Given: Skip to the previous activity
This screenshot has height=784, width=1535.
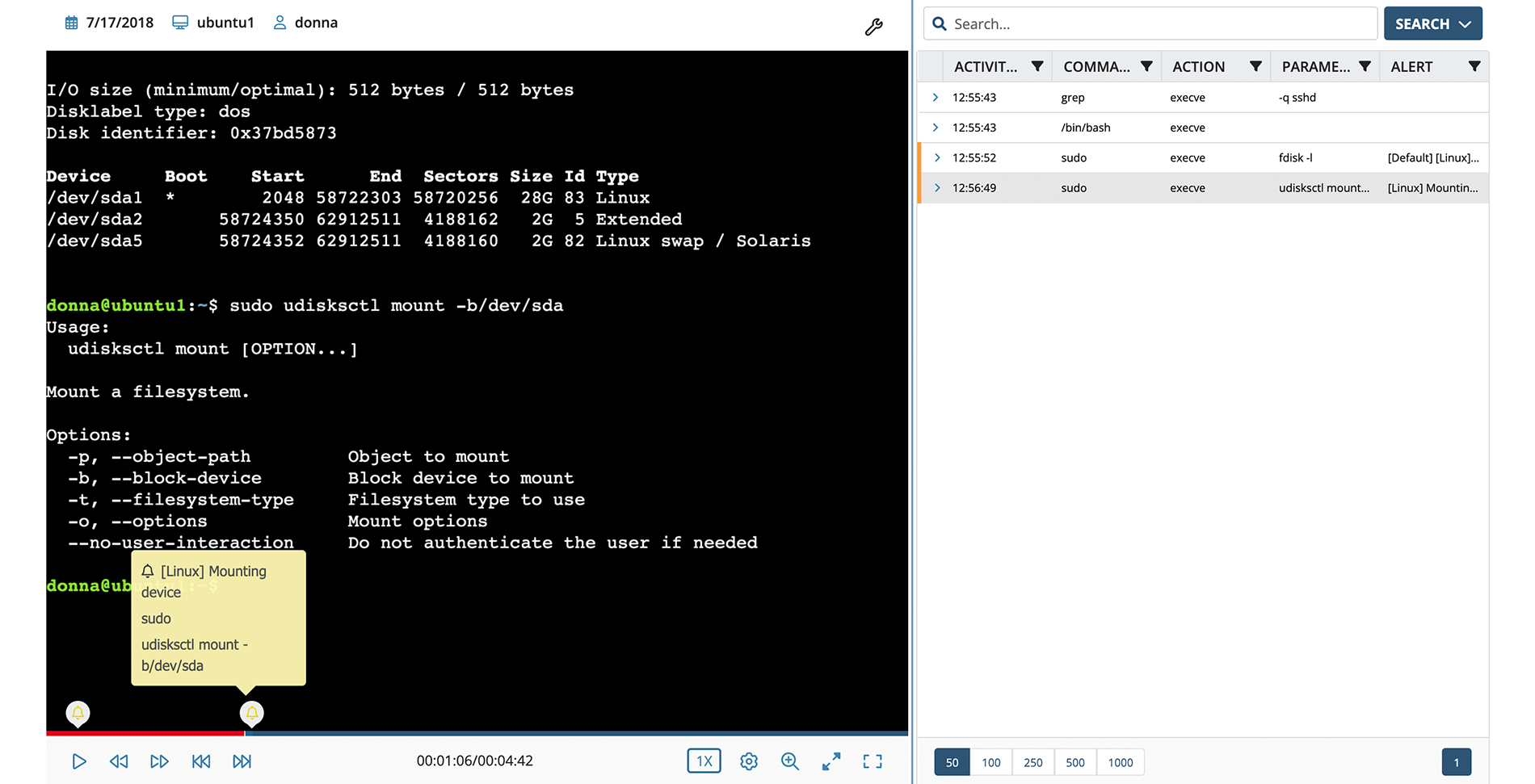Looking at the screenshot, I should click(201, 761).
